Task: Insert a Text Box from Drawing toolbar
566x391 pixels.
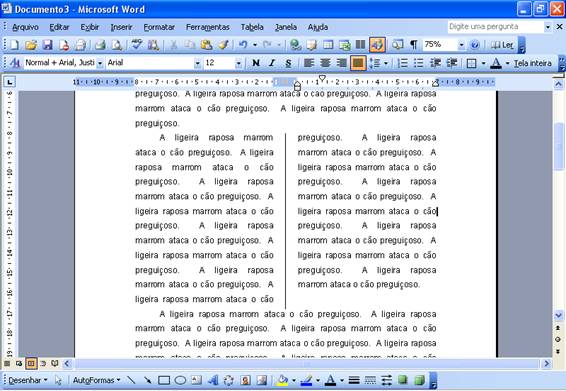Action: point(197,380)
